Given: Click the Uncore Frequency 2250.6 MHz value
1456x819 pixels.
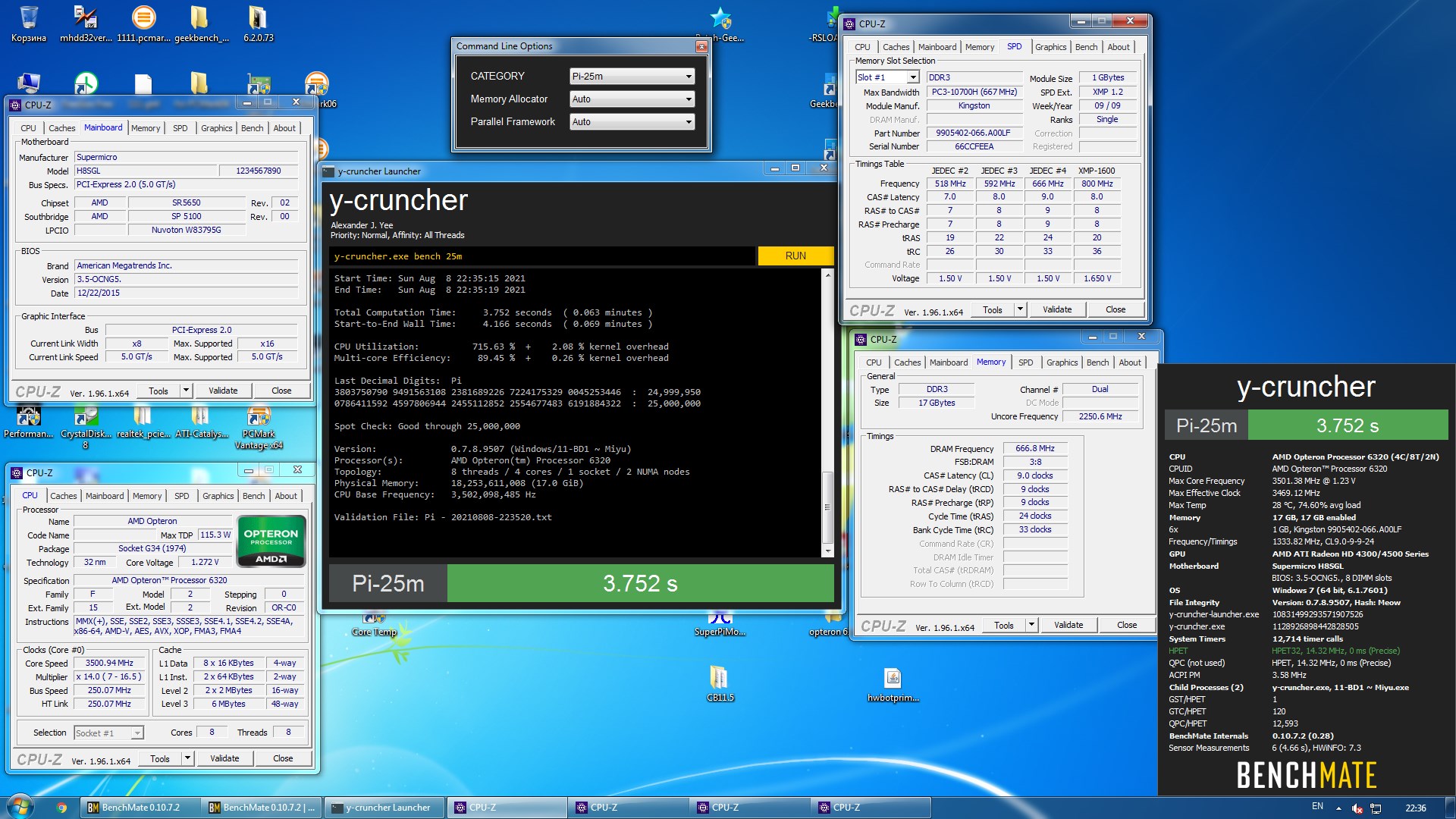Looking at the screenshot, I should [x=1100, y=416].
